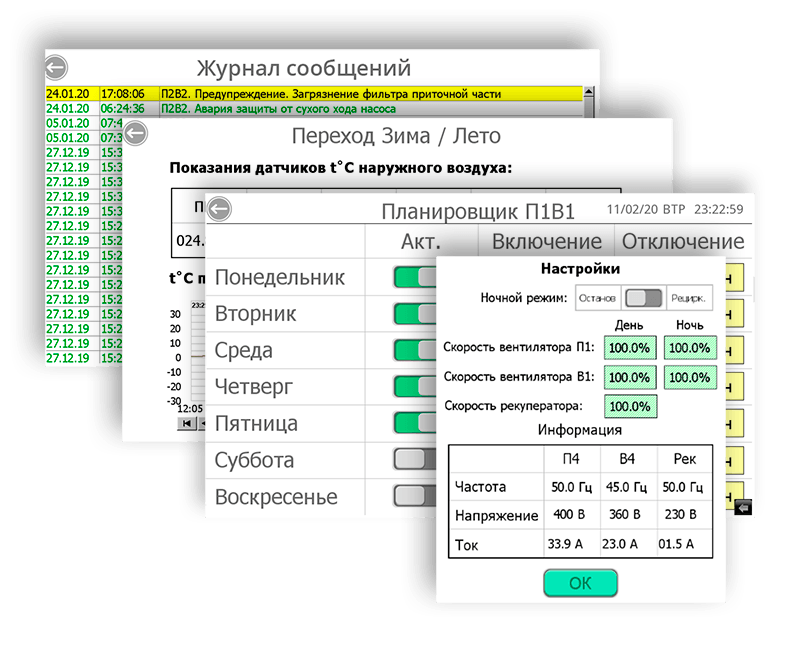
Task: Click back arrow in Переход Зима / Лето window
Action: pos(134,134)
